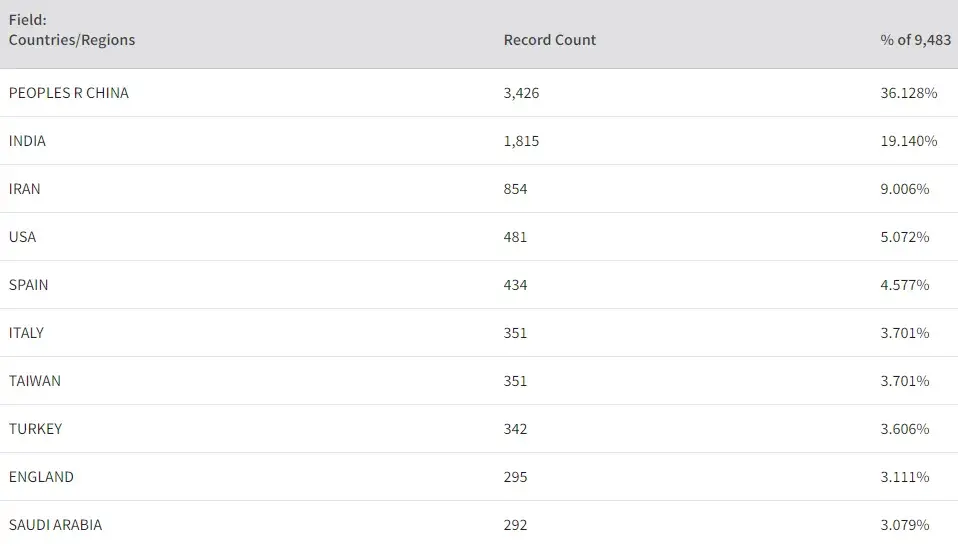The width and height of the screenshot is (958, 546).
Task: Click Iran's record count of 854
Action: (515, 189)
